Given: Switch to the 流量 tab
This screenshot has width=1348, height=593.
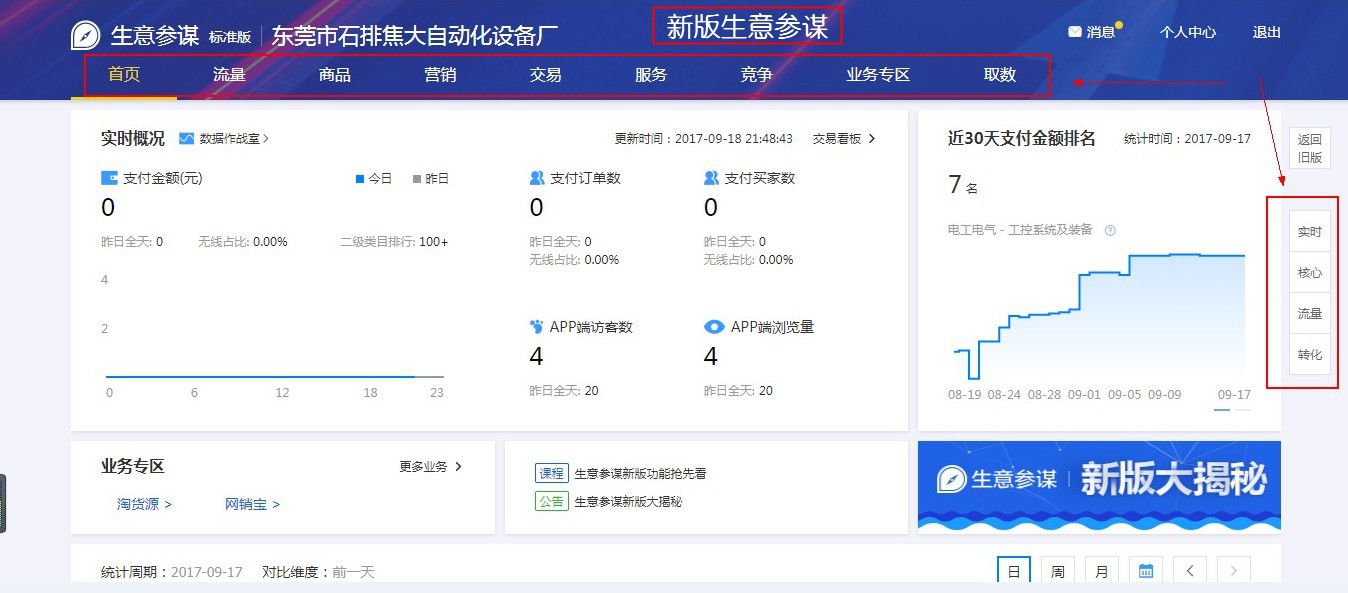Looking at the screenshot, I should 229,74.
